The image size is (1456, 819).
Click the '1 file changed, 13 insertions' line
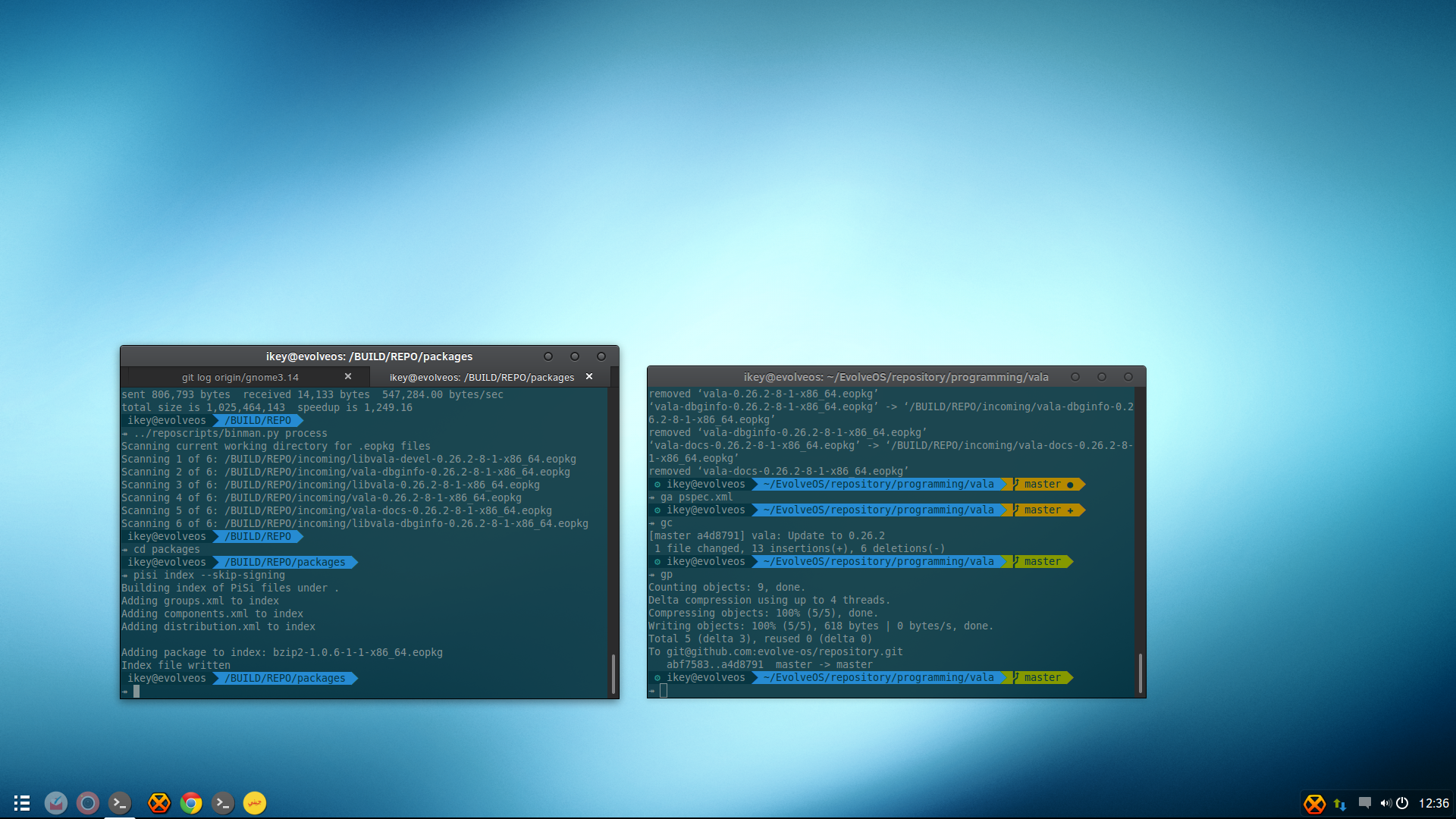pyautogui.click(x=800, y=549)
